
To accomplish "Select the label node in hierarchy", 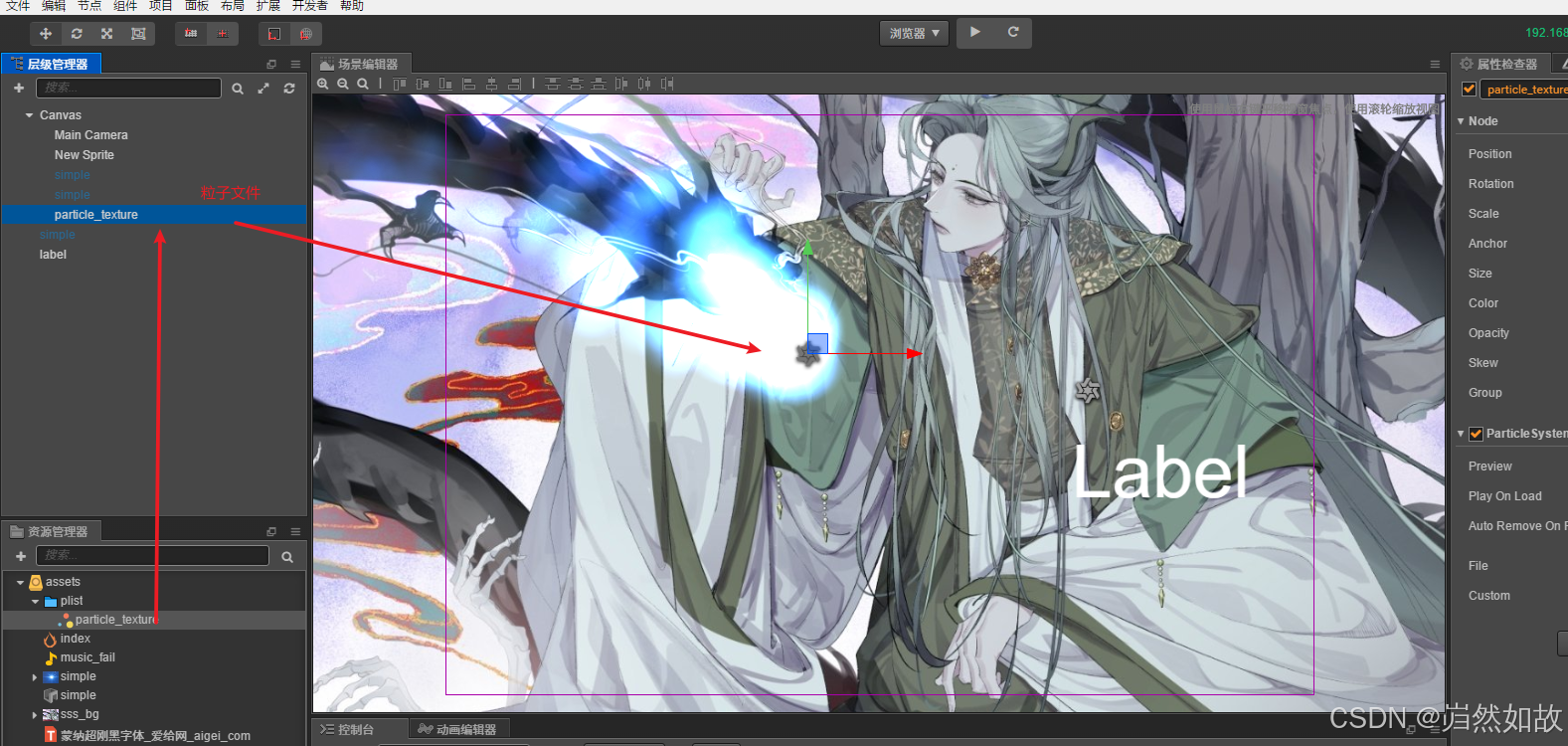I will (53, 255).
